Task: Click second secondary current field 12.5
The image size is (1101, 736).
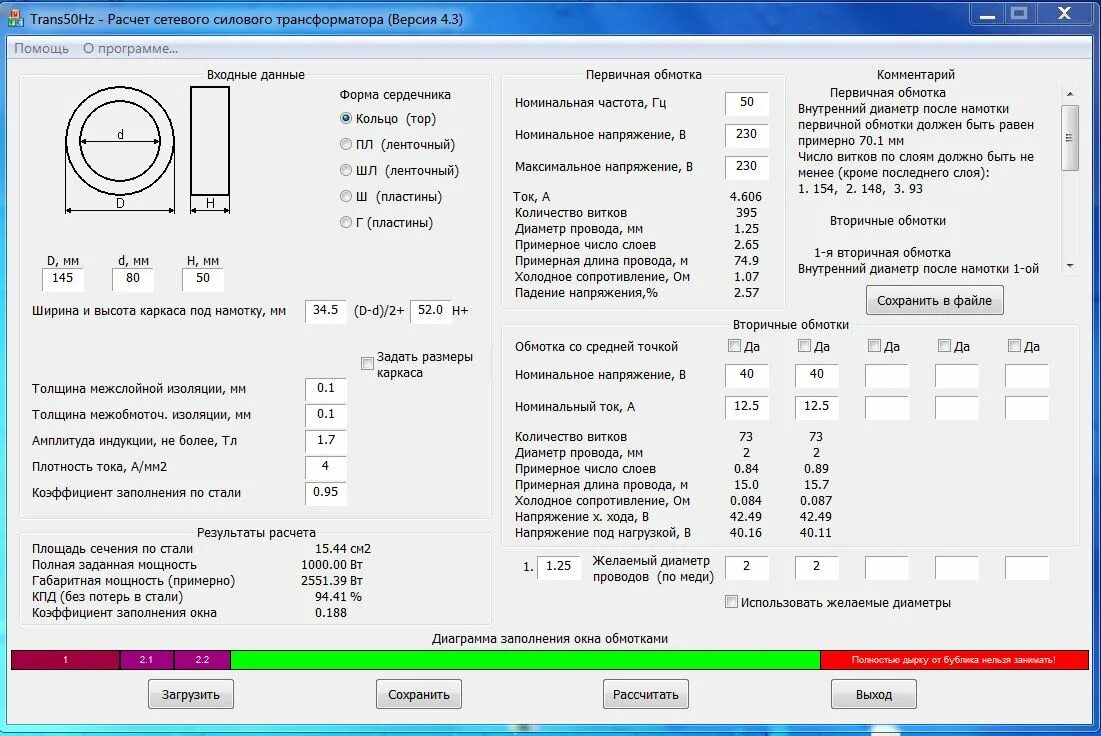Action: [x=817, y=407]
